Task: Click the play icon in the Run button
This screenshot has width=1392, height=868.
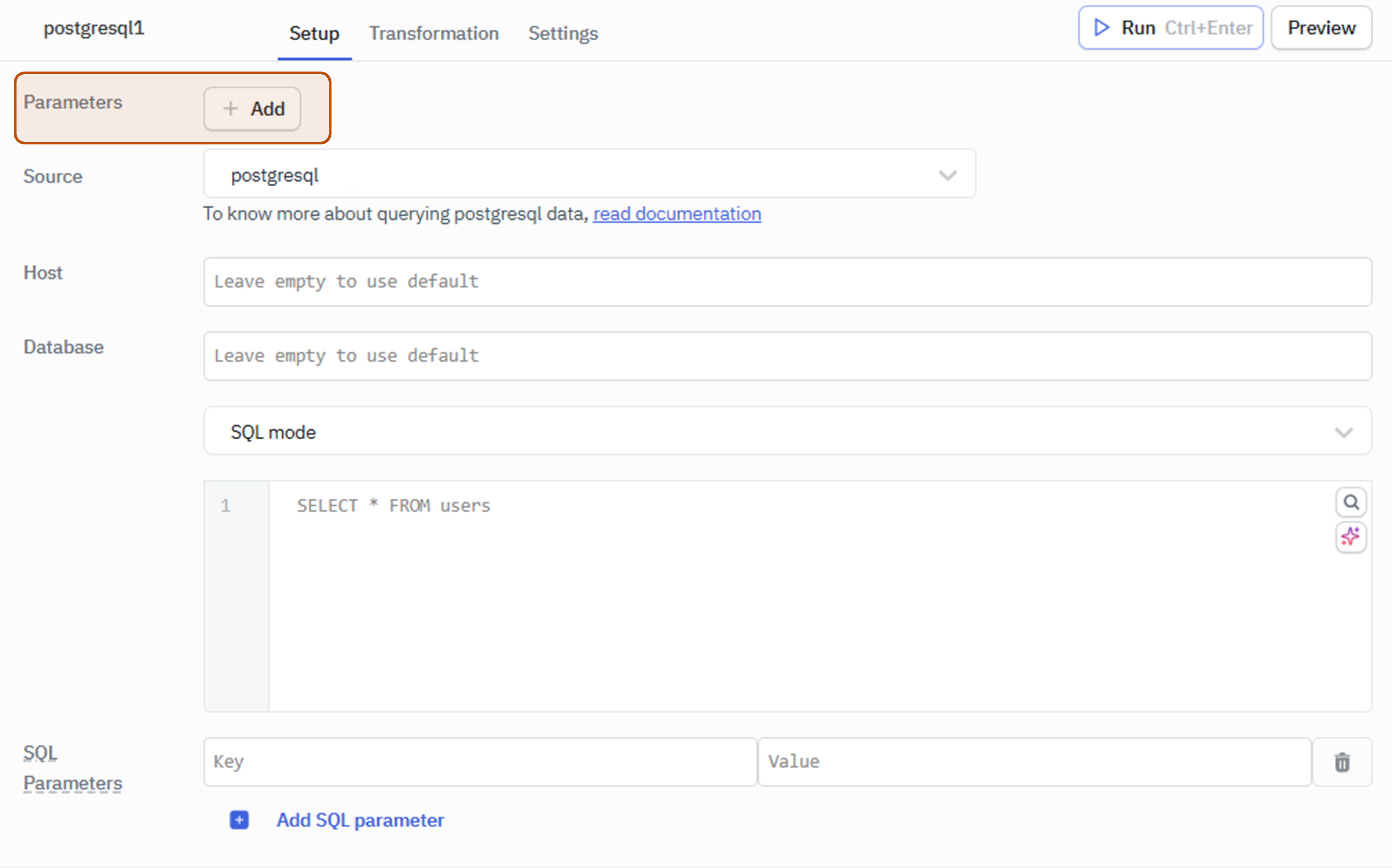Action: point(1101,27)
